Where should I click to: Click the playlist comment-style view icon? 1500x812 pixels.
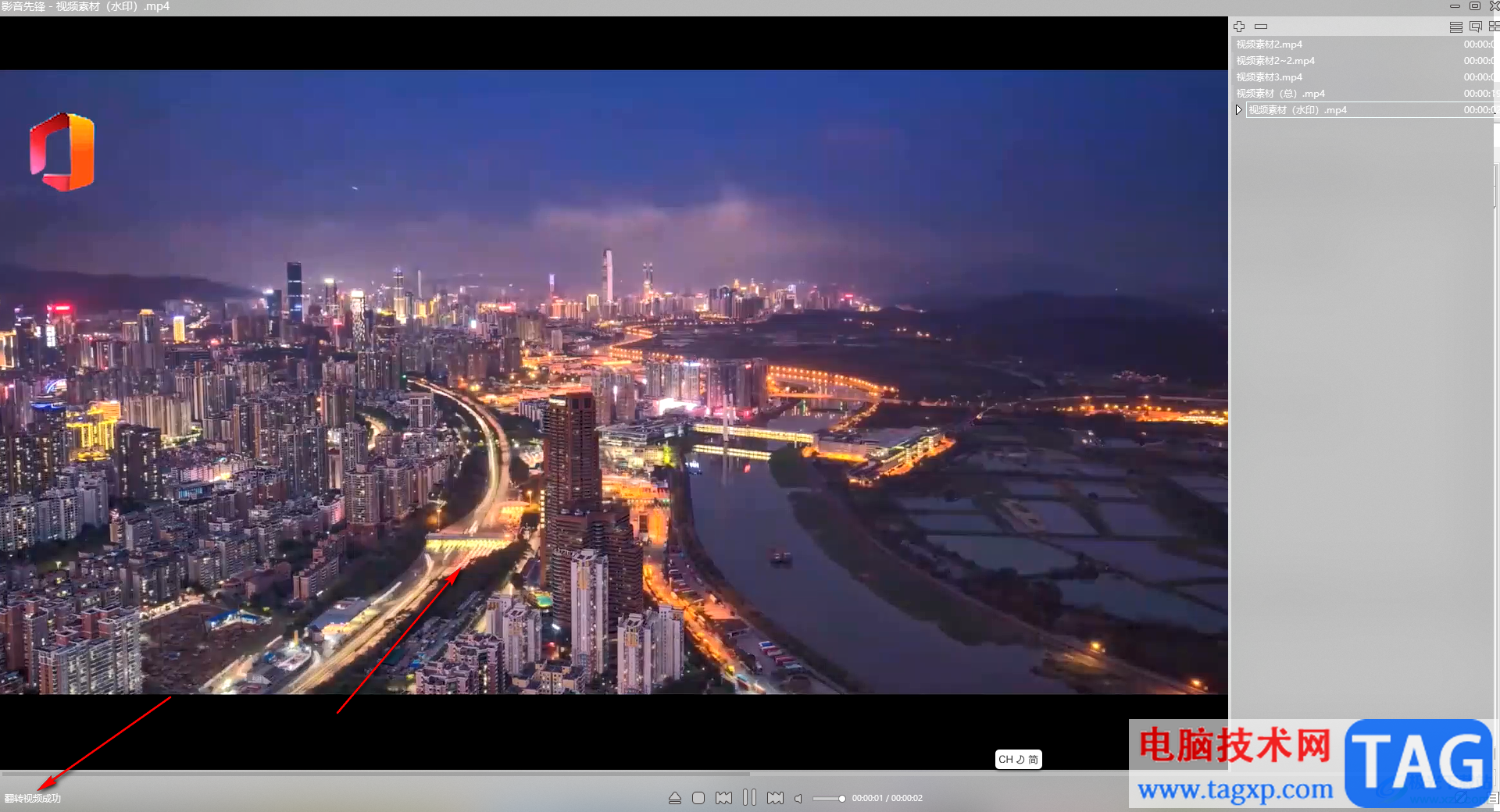click(x=1476, y=27)
